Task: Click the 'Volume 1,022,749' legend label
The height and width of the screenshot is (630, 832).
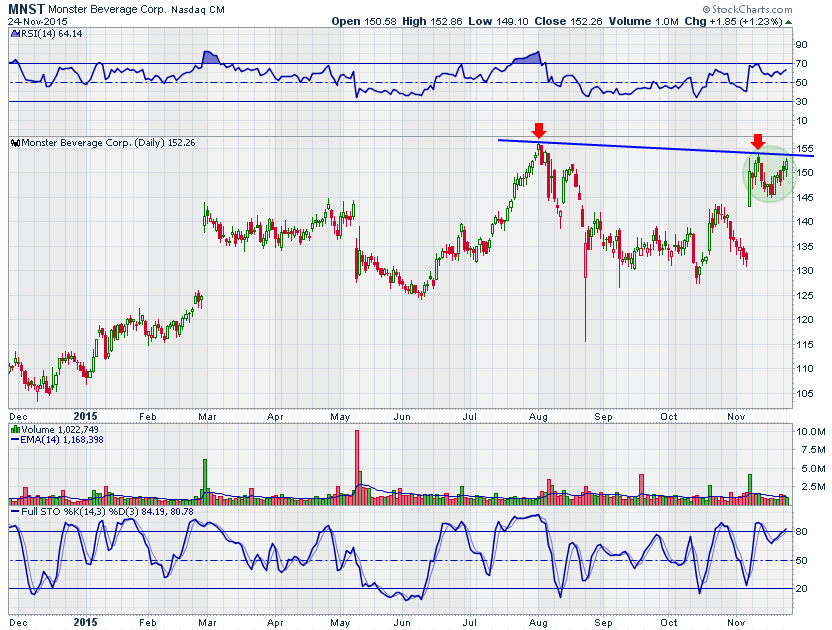Action: pyautogui.click(x=60, y=429)
